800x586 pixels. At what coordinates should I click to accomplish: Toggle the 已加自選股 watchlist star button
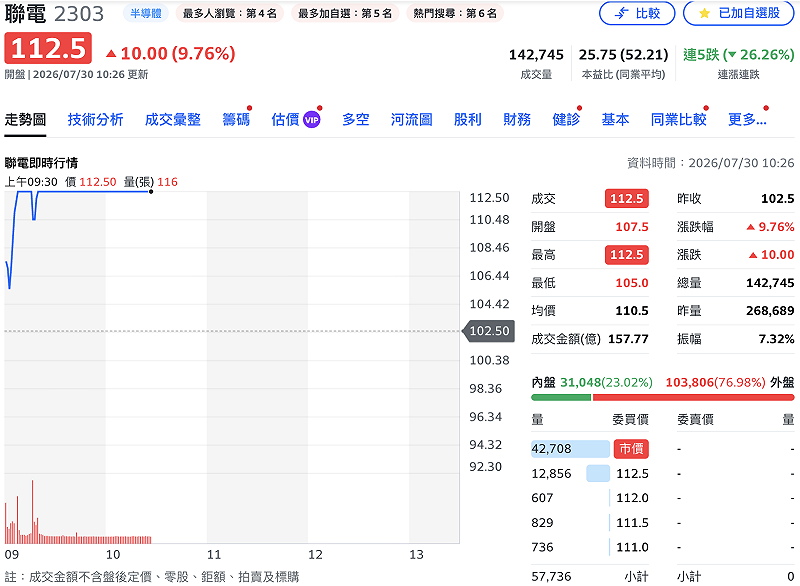tap(738, 13)
